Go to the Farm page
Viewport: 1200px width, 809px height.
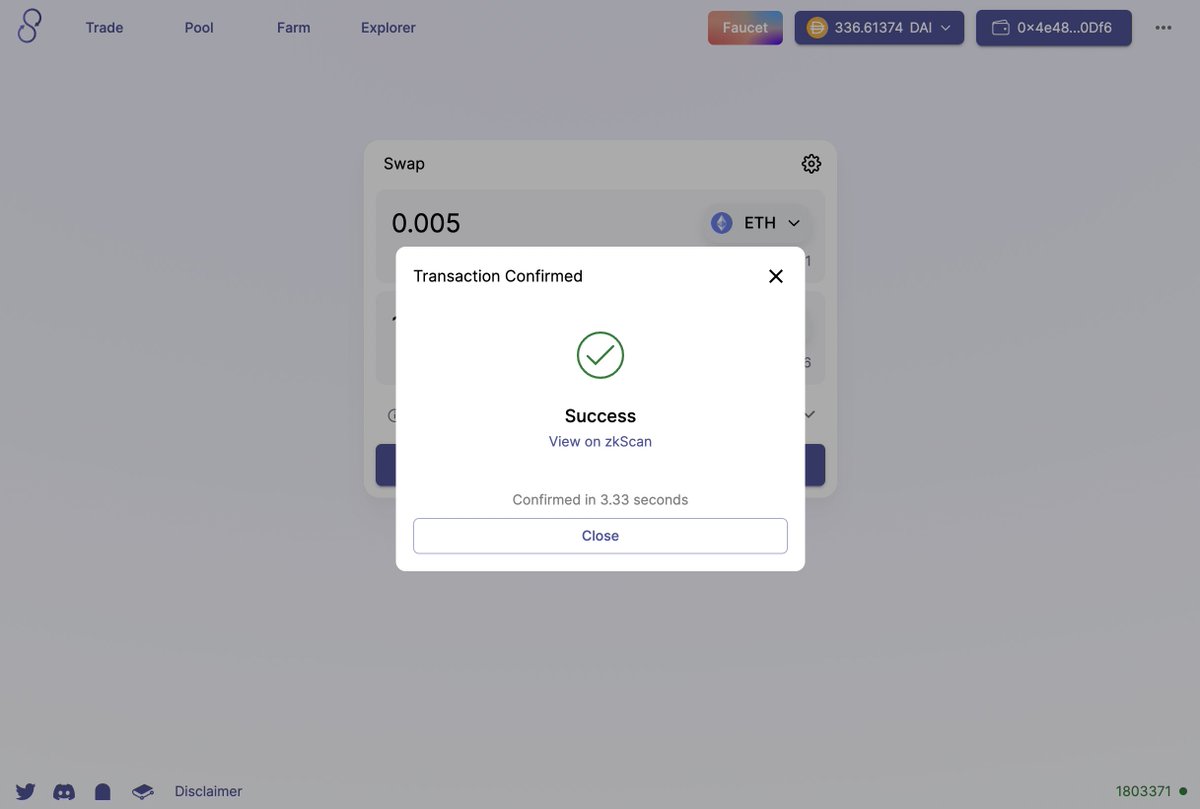coord(293,28)
